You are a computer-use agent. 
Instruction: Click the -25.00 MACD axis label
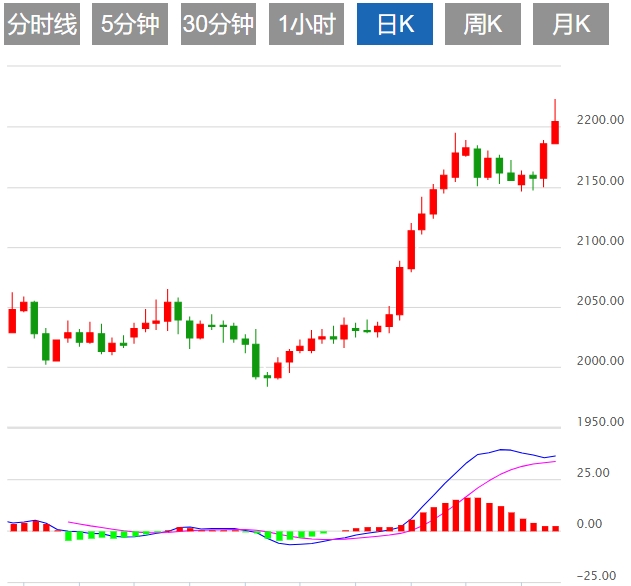tap(600, 575)
